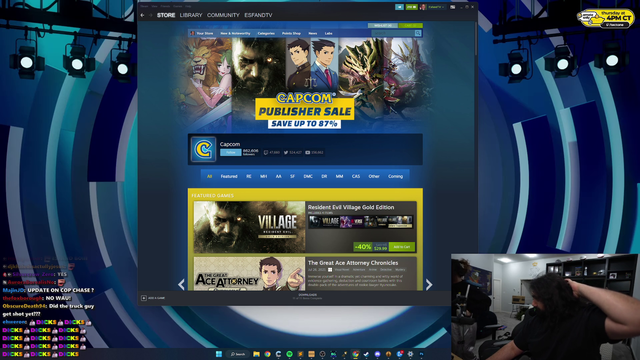Open the COMMUNITY section
This screenshot has width=640, height=360.
[223, 15]
